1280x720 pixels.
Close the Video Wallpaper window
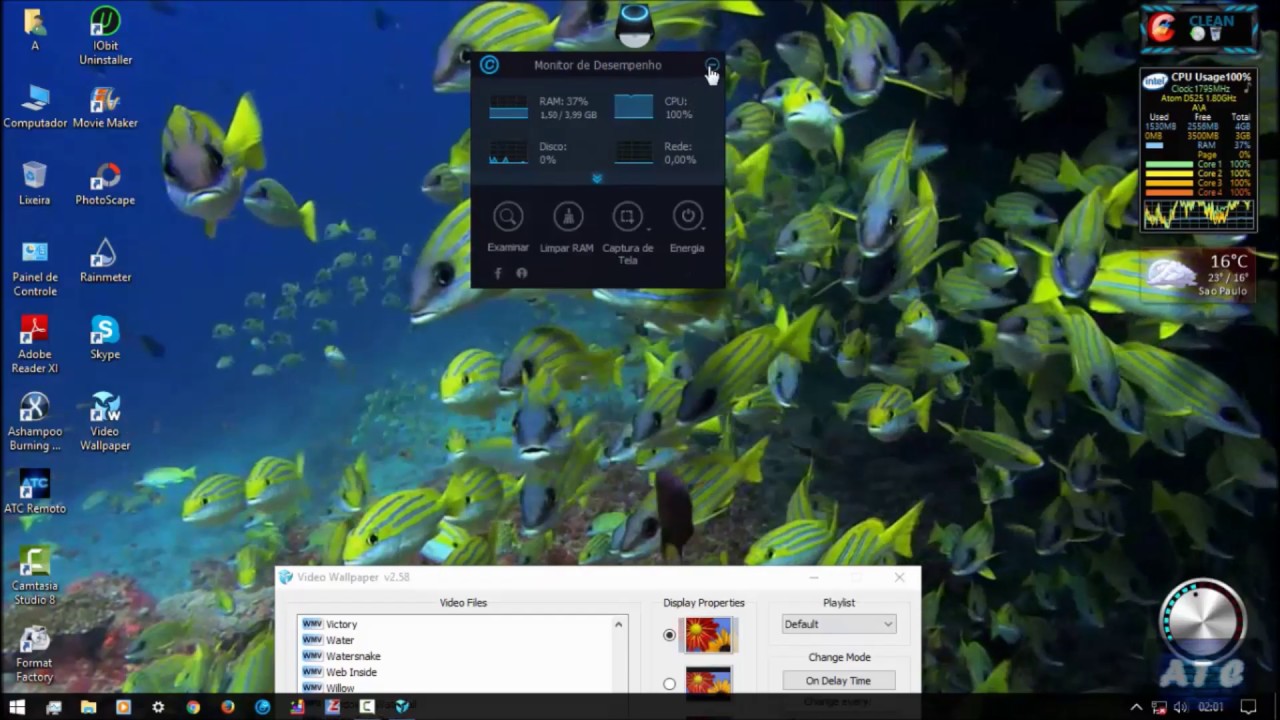(x=899, y=577)
